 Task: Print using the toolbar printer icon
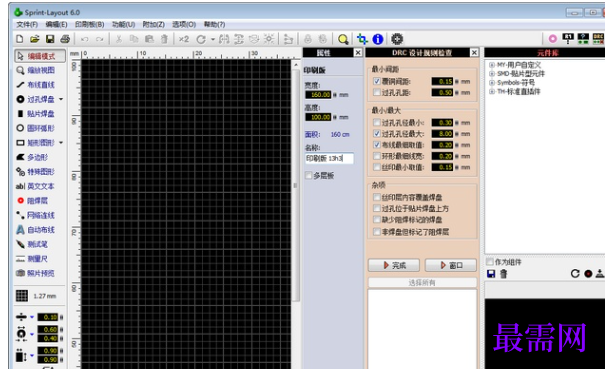coord(65,39)
